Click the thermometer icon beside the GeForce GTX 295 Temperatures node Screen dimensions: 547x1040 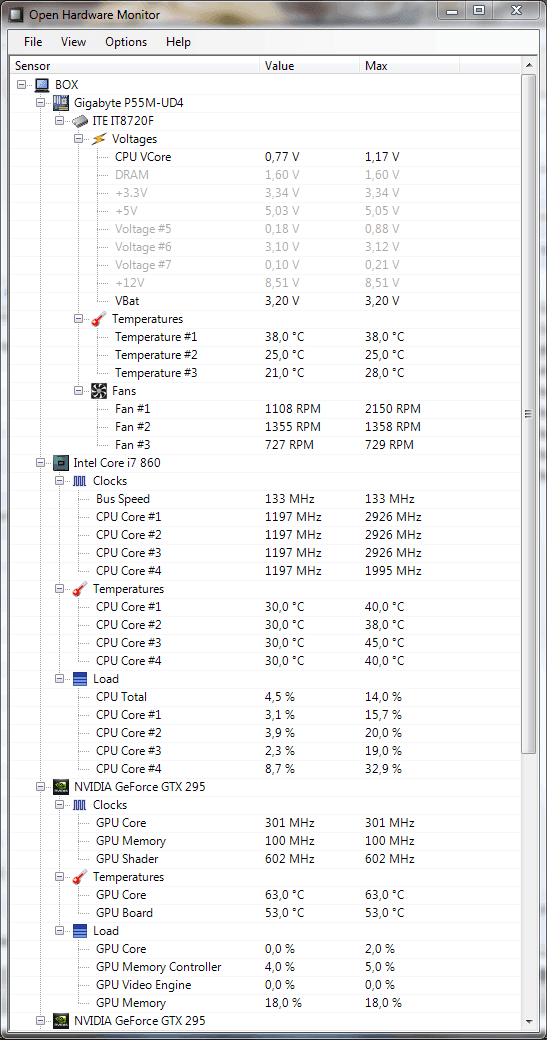[x=80, y=877]
